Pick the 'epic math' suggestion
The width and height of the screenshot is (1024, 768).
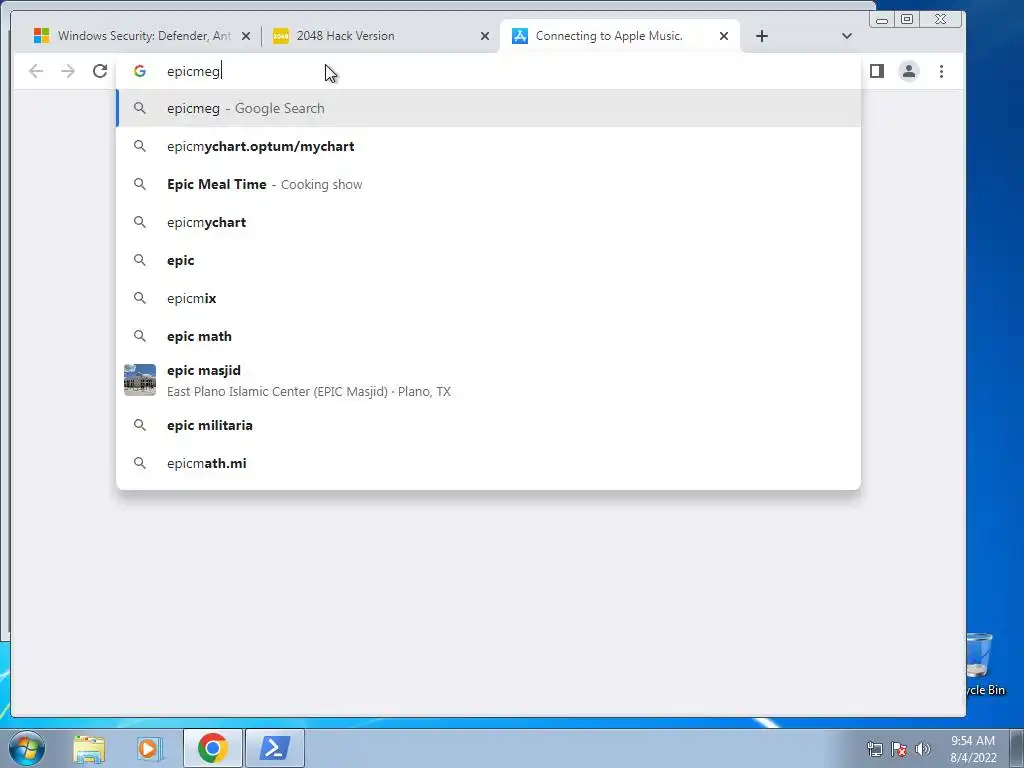pyautogui.click(x=488, y=336)
